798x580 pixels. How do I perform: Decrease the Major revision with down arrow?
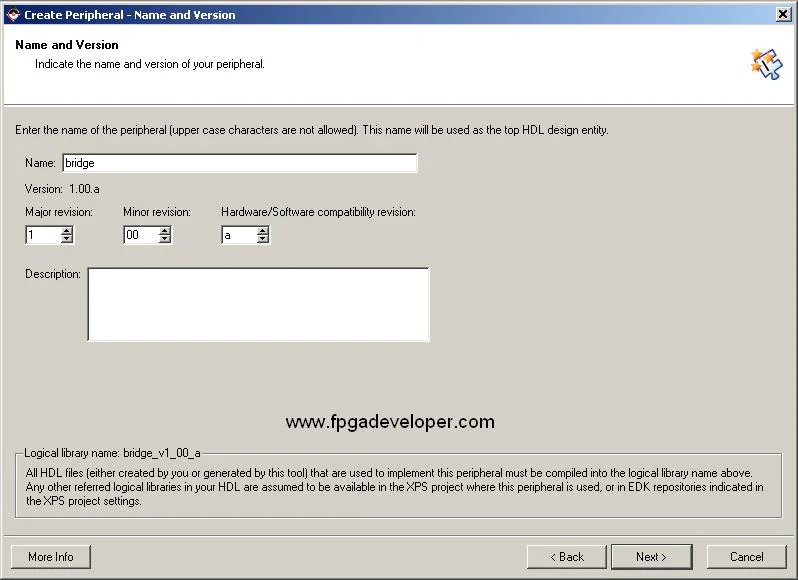tap(67, 240)
